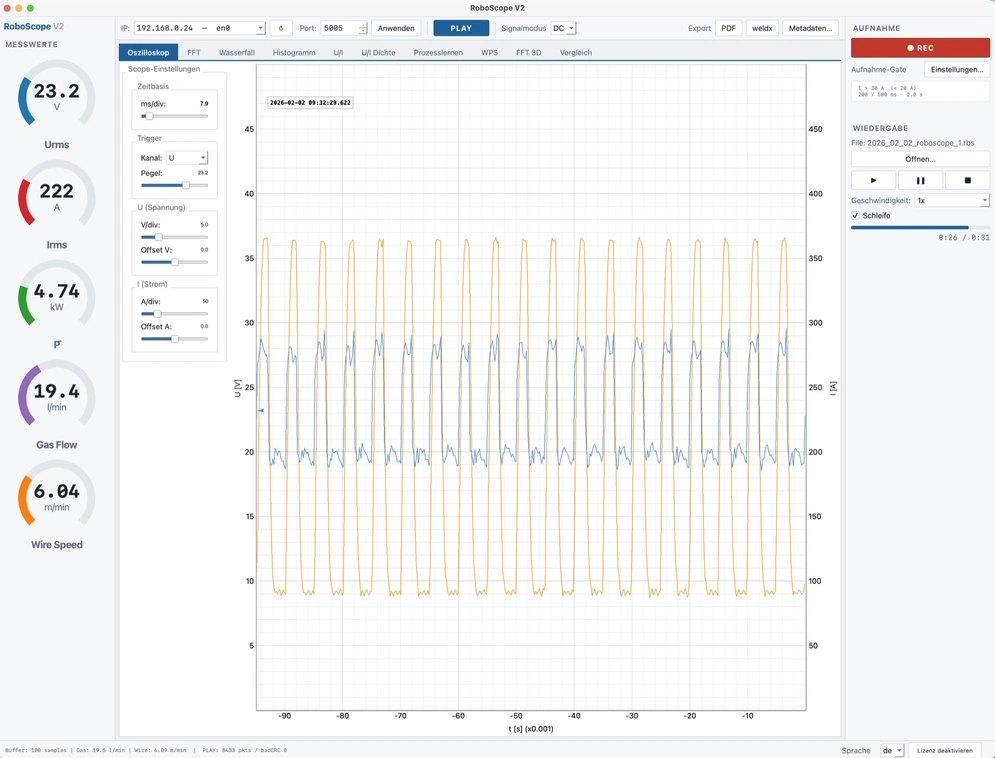Screen dimensions: 995x758
Task: Switch to the FFT tab
Action: [194, 53]
